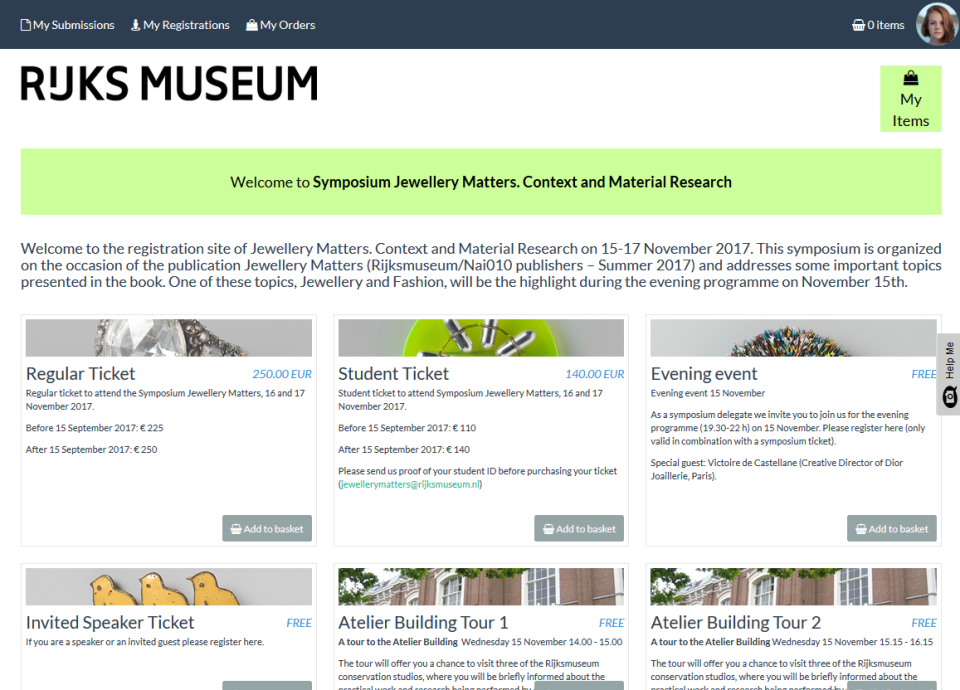Click the invited speaker registration note

point(144,642)
